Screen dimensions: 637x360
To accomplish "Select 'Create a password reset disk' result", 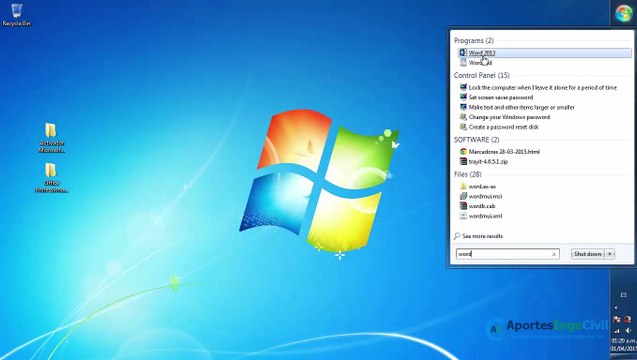I will [499, 127].
